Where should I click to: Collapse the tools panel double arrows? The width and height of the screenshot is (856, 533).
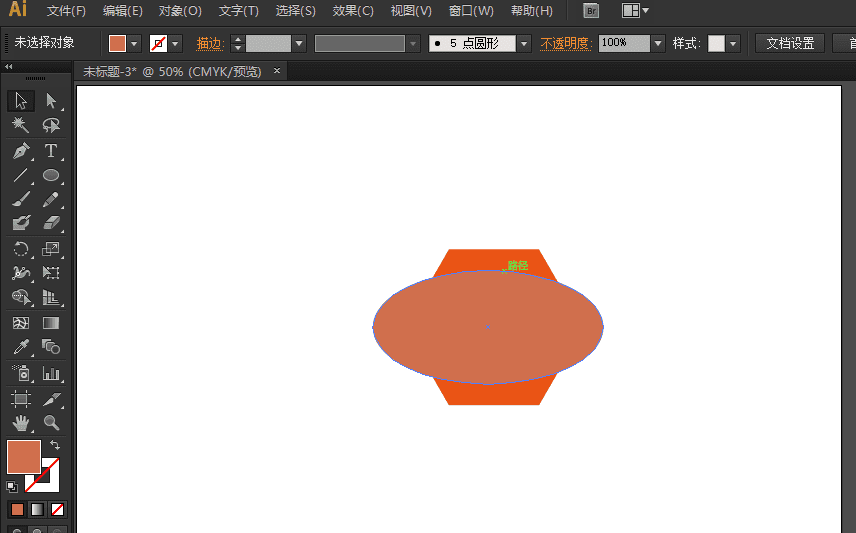click(x=8, y=67)
